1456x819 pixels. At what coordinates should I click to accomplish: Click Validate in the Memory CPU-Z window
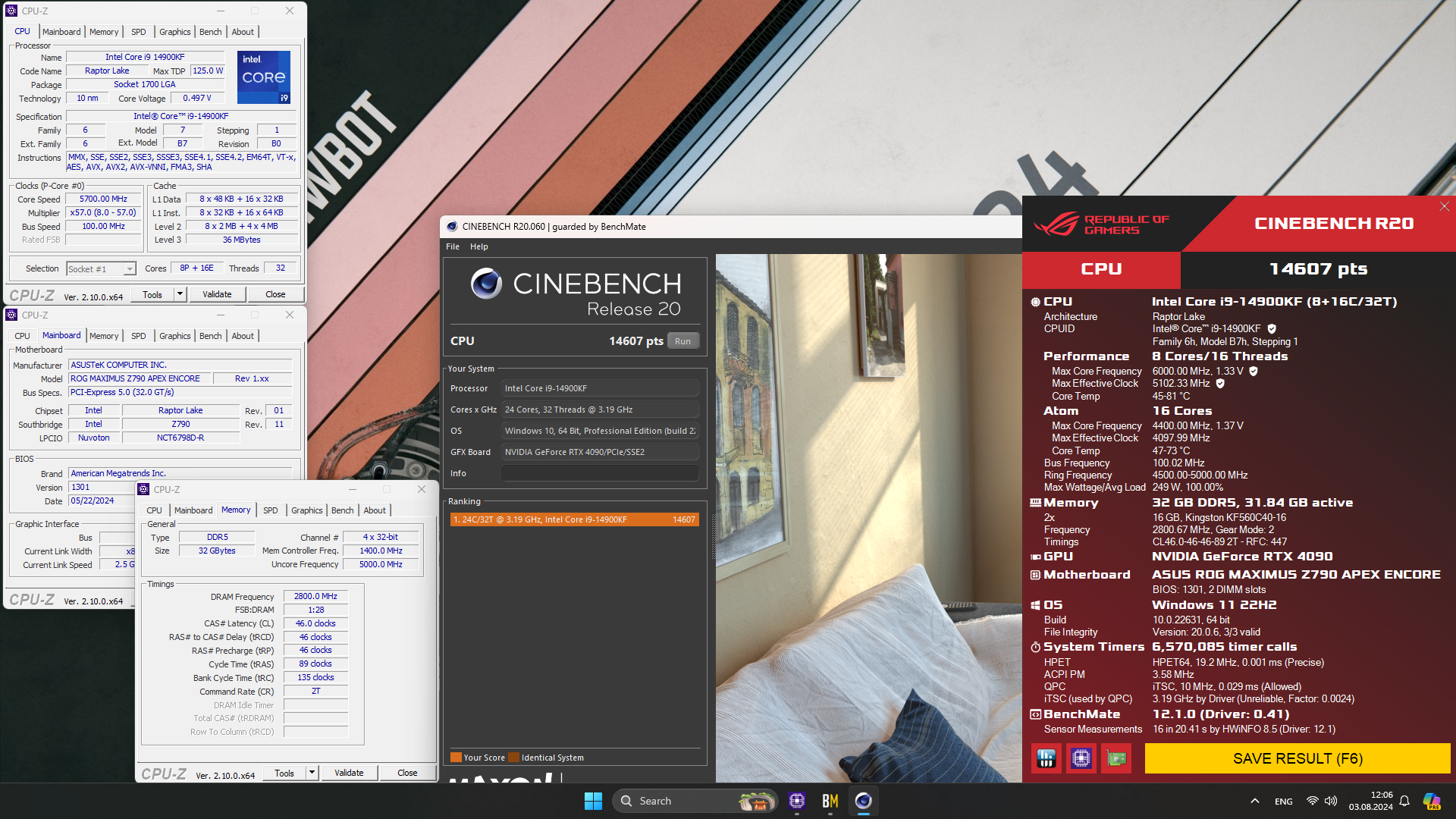pos(349,773)
